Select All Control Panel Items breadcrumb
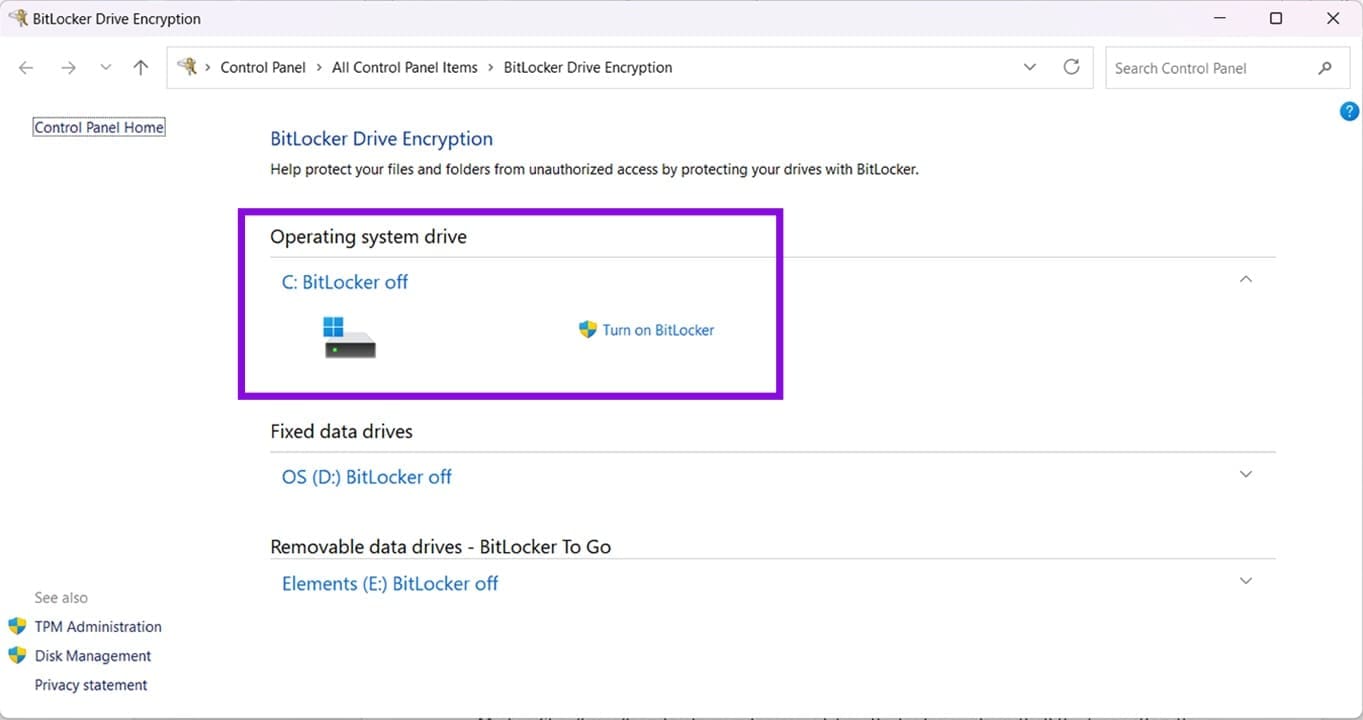This screenshot has height=720, width=1363. (405, 68)
